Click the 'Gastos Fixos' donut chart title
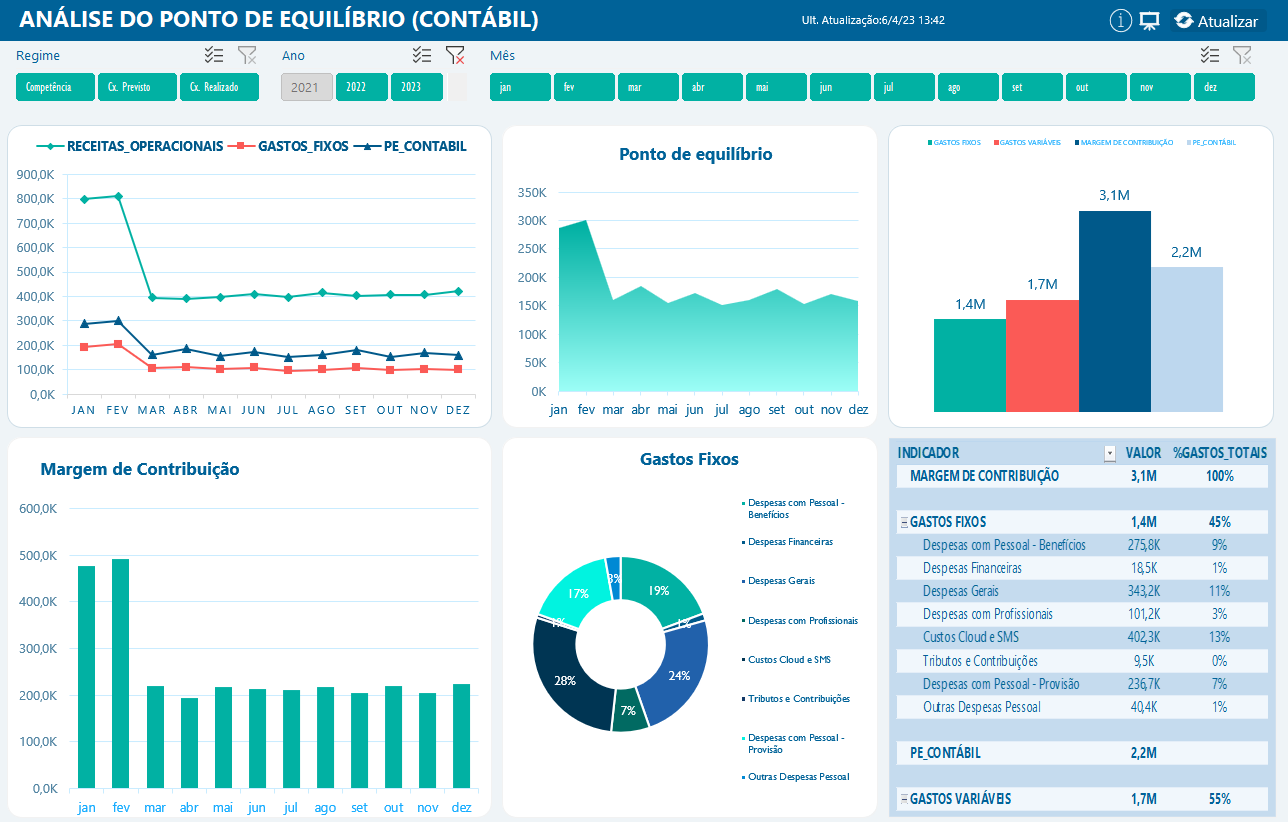 [689, 460]
